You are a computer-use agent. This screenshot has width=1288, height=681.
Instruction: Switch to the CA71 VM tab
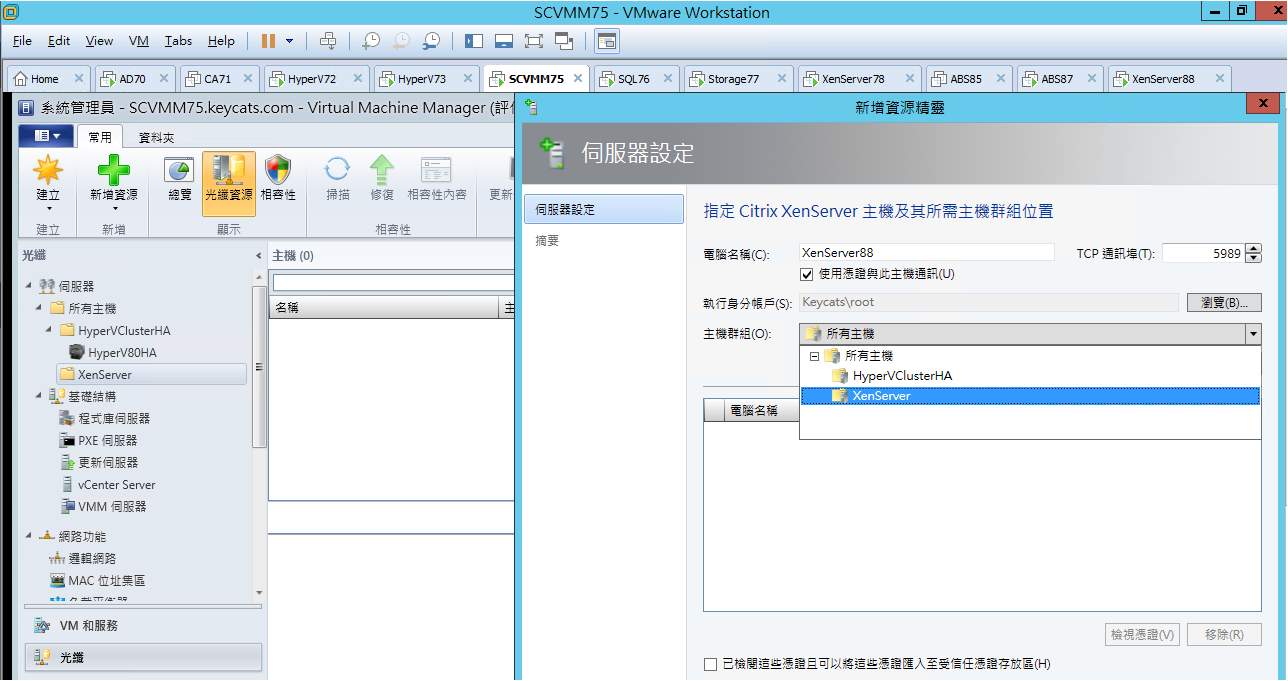coord(218,79)
